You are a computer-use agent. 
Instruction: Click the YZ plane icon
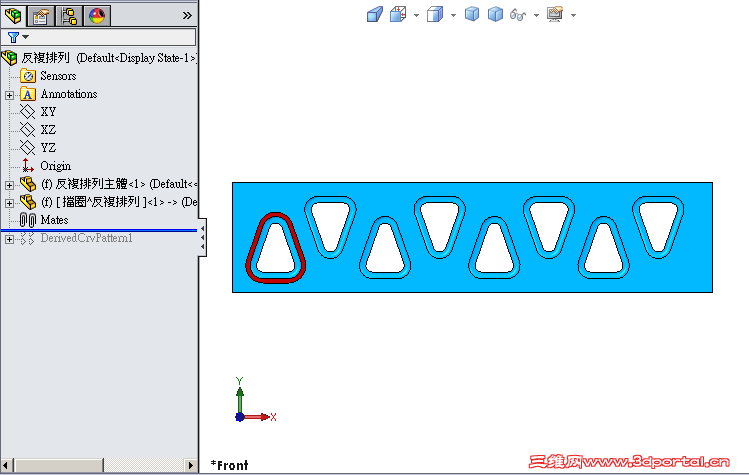28,148
